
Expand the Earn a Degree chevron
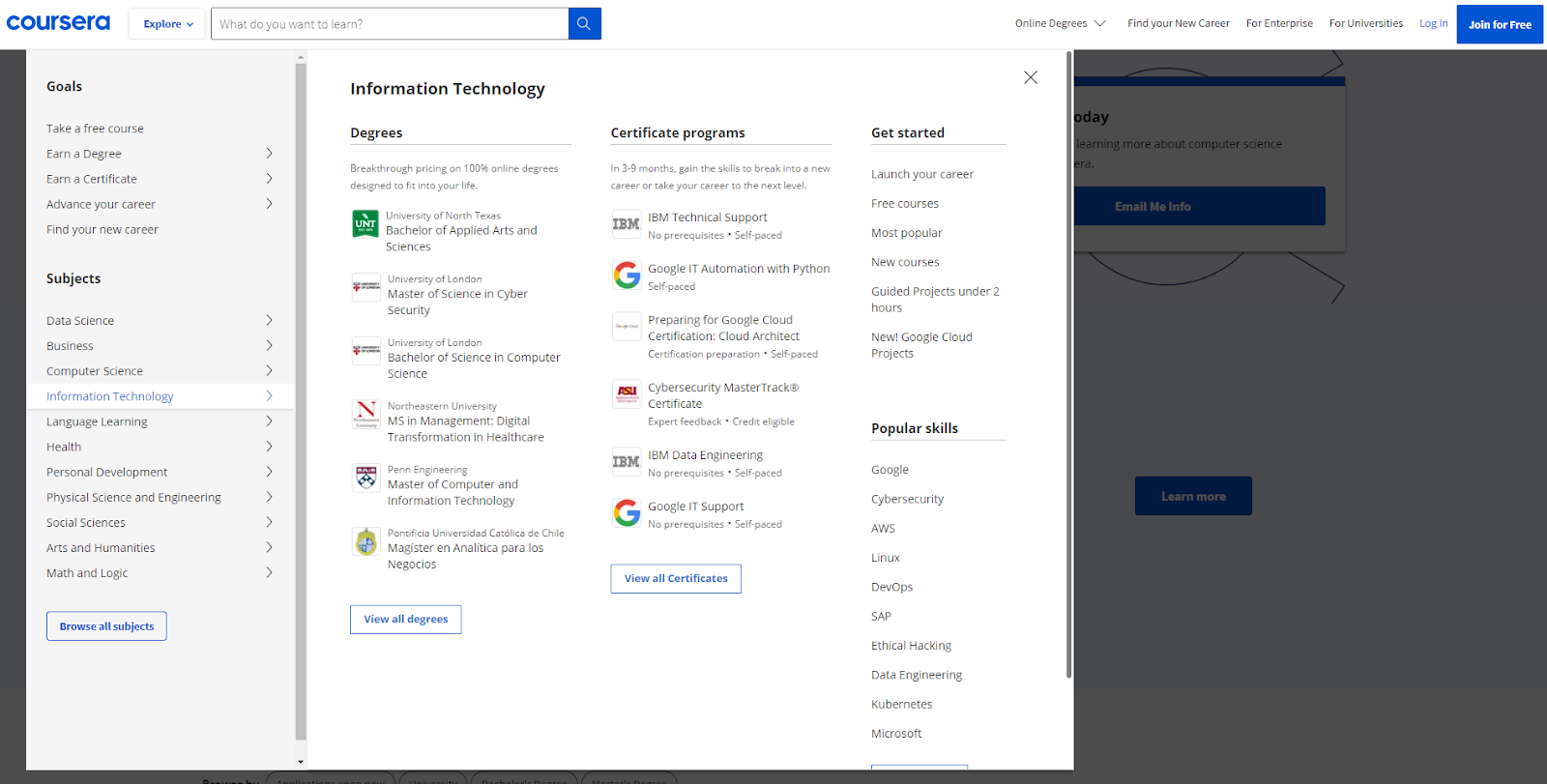[x=269, y=154]
